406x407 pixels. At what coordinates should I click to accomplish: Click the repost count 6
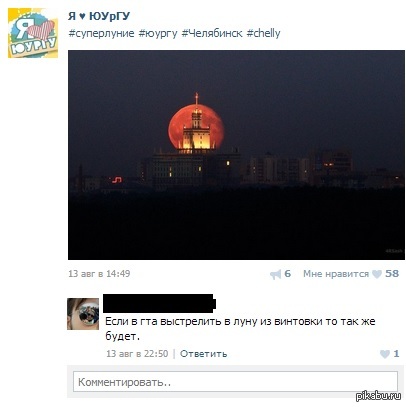click(287, 274)
